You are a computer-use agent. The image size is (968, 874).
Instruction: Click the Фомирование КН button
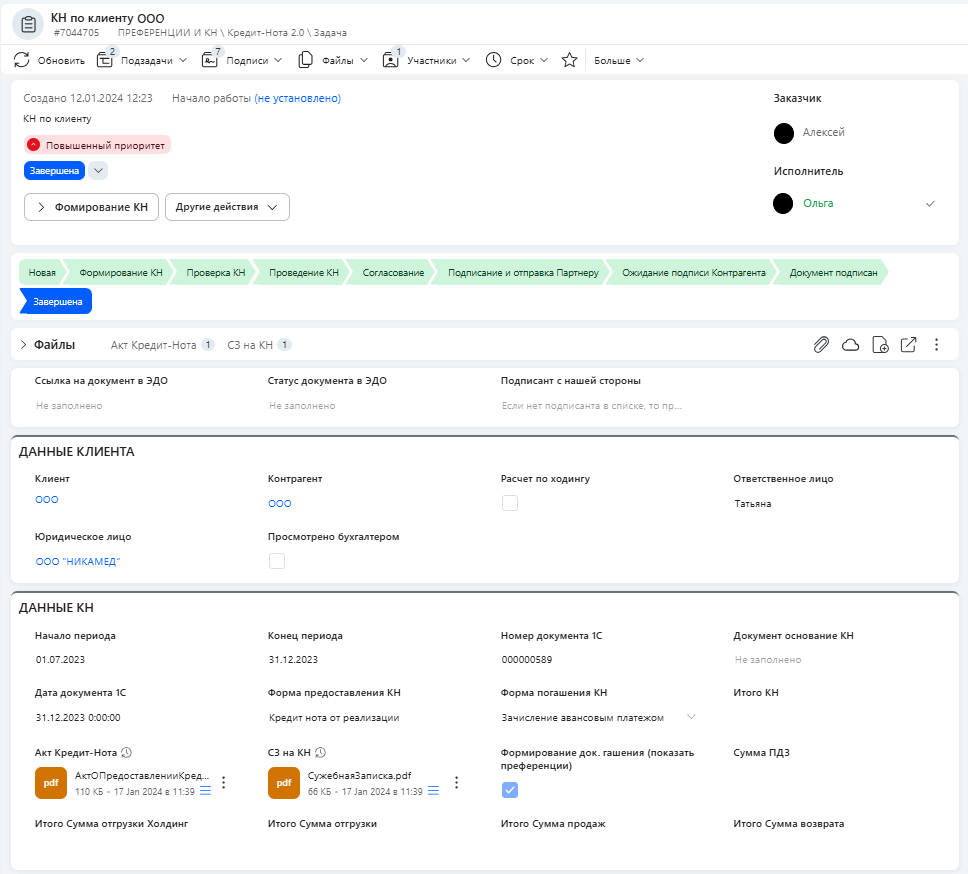91,207
